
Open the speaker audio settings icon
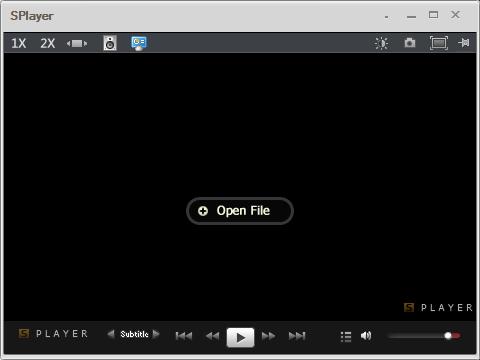point(110,43)
